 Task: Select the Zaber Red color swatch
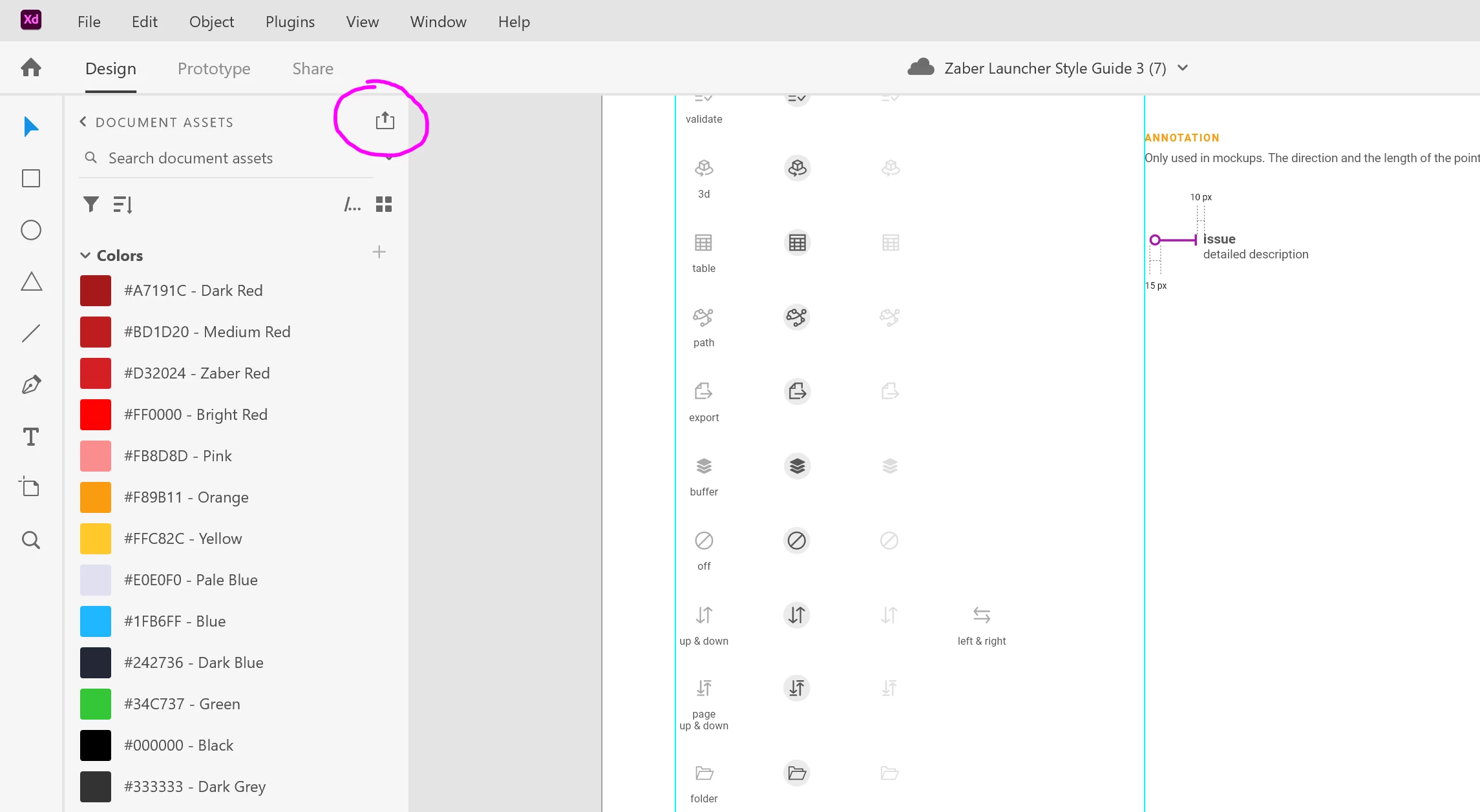tap(96, 373)
